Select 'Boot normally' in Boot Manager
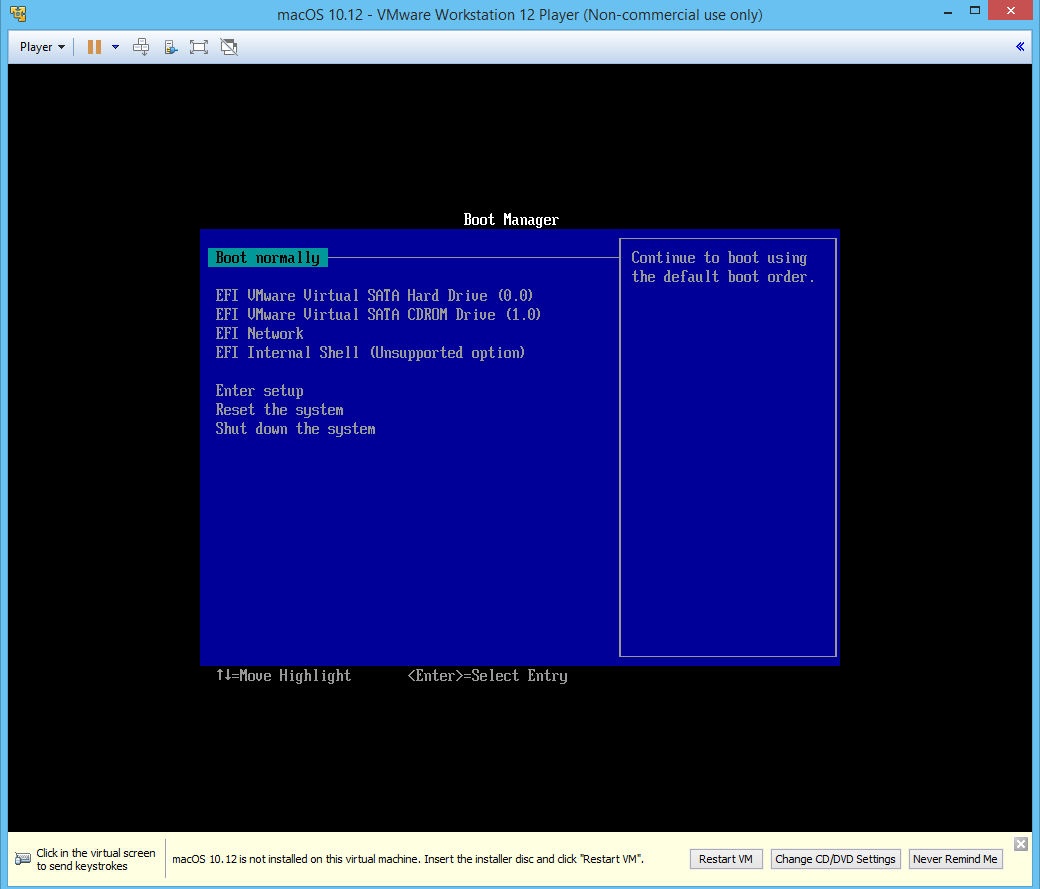 (268, 257)
